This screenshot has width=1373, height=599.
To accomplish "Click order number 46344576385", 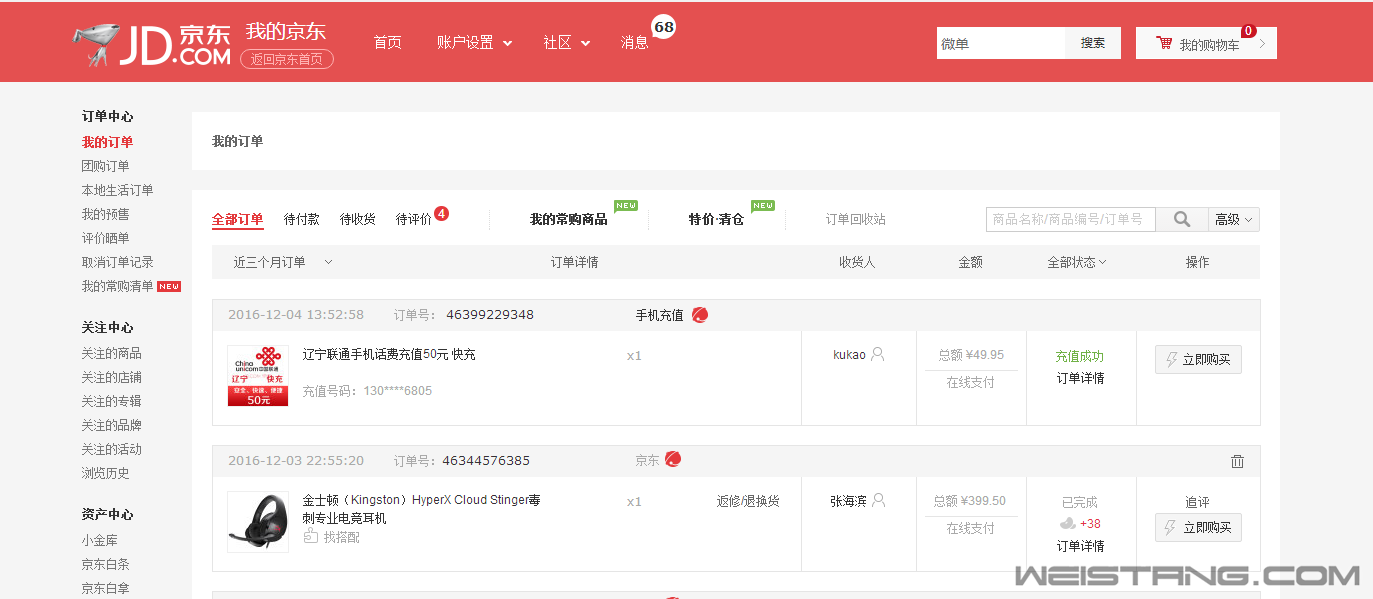I will (x=486, y=461).
